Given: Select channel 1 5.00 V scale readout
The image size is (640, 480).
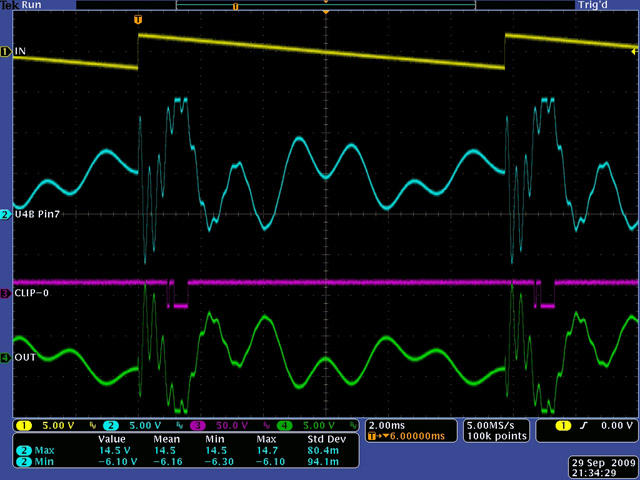Looking at the screenshot, I should tap(39, 425).
